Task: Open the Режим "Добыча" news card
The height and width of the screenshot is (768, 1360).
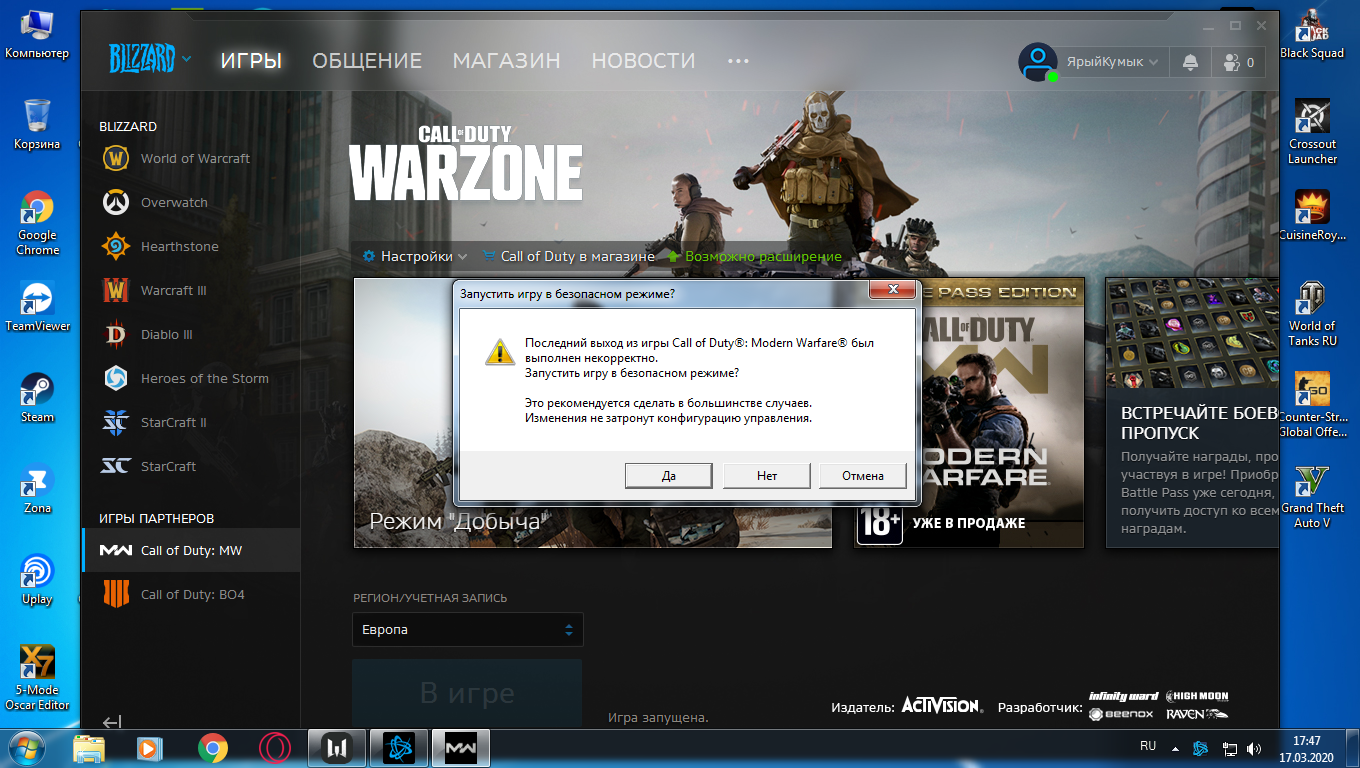Action: (x=593, y=413)
